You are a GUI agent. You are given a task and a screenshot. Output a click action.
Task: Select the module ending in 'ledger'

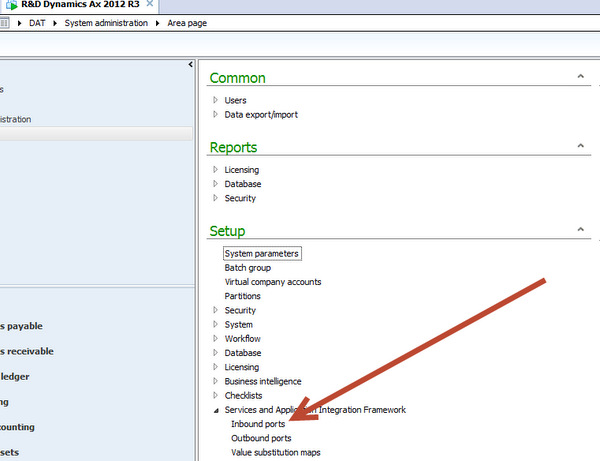pos(15,376)
